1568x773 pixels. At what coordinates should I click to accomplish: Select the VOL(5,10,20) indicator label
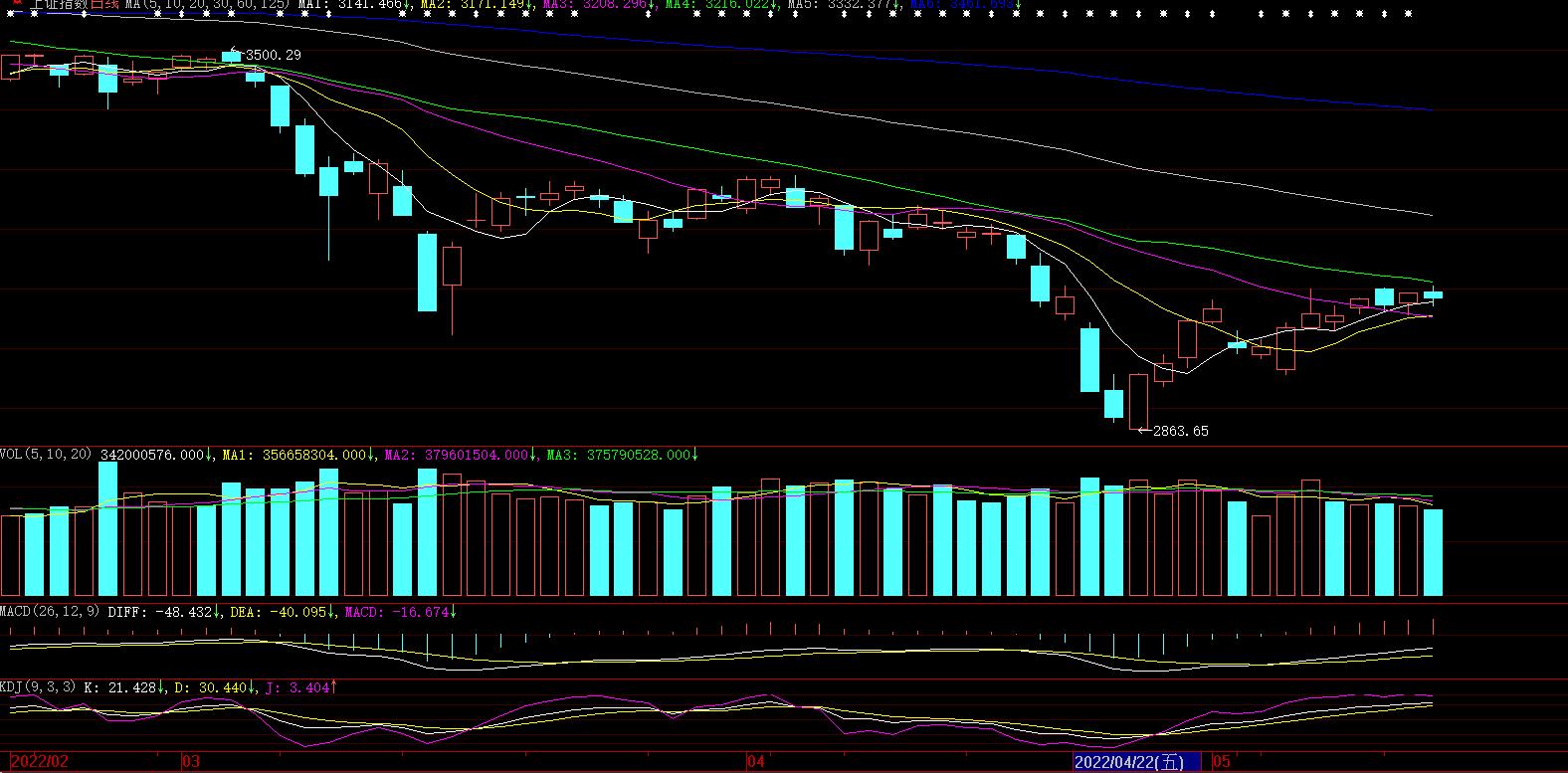pos(46,455)
